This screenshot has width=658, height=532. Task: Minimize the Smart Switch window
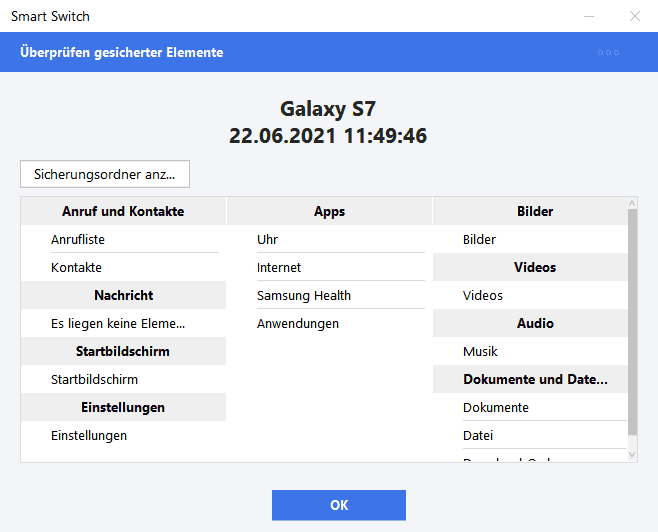coord(589,16)
